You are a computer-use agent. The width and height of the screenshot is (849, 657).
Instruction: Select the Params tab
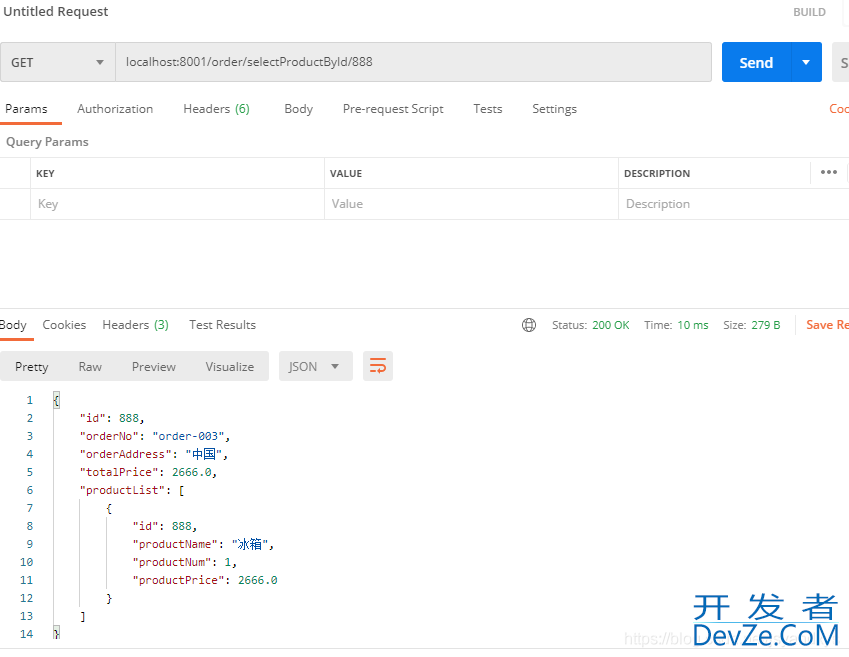27,109
